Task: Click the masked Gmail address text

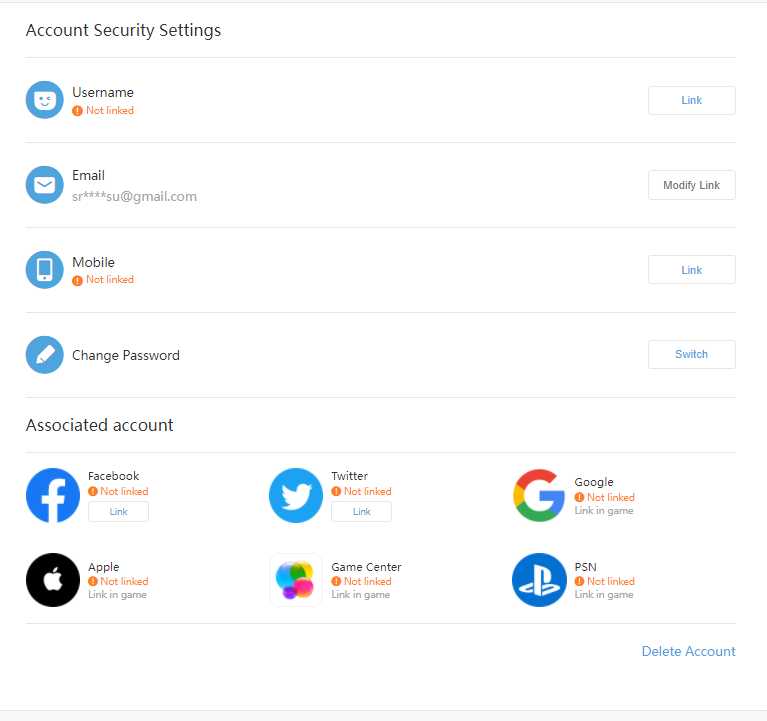Action: pos(134,196)
